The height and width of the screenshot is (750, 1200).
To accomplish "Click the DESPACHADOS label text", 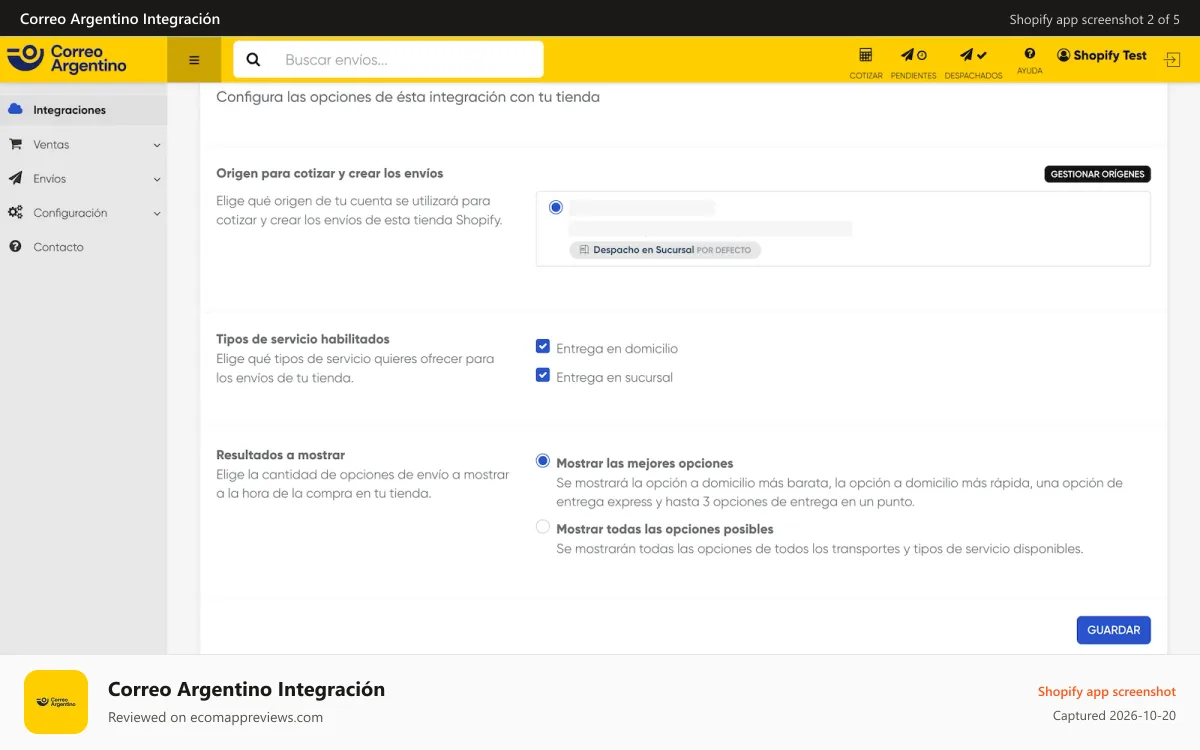I will tap(973, 76).
